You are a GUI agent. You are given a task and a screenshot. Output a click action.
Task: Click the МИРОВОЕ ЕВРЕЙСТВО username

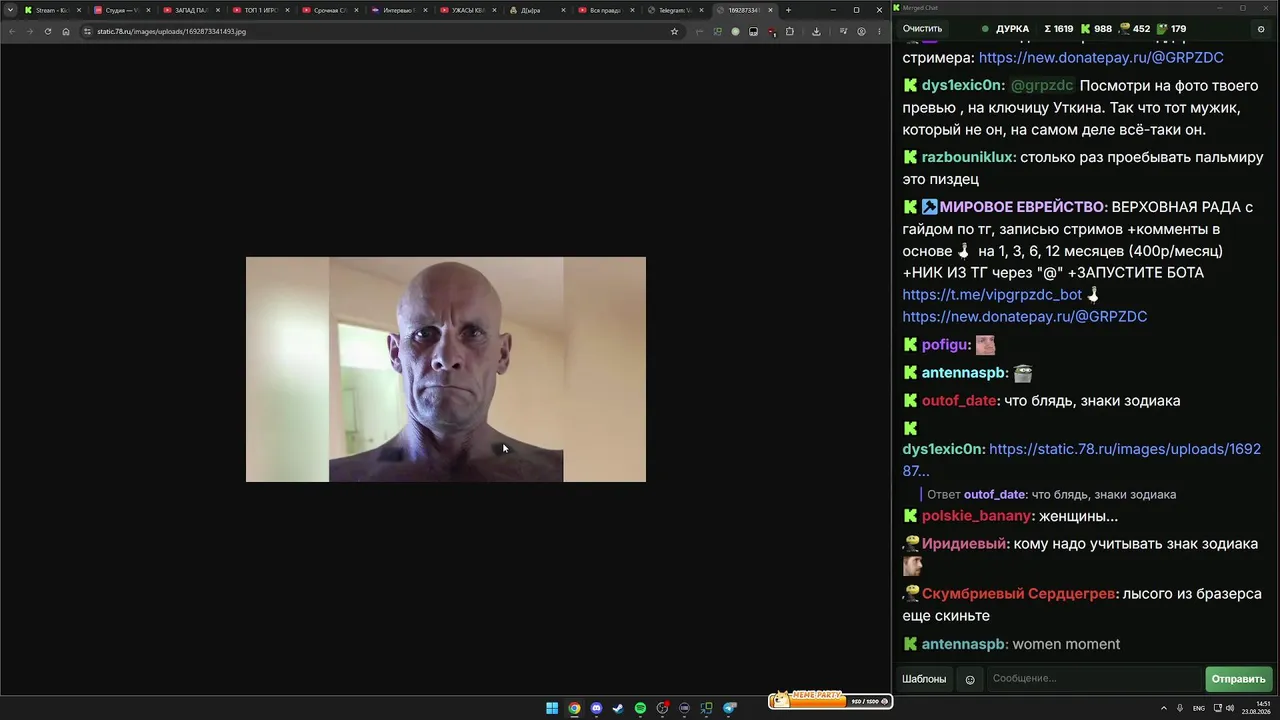tap(1023, 207)
